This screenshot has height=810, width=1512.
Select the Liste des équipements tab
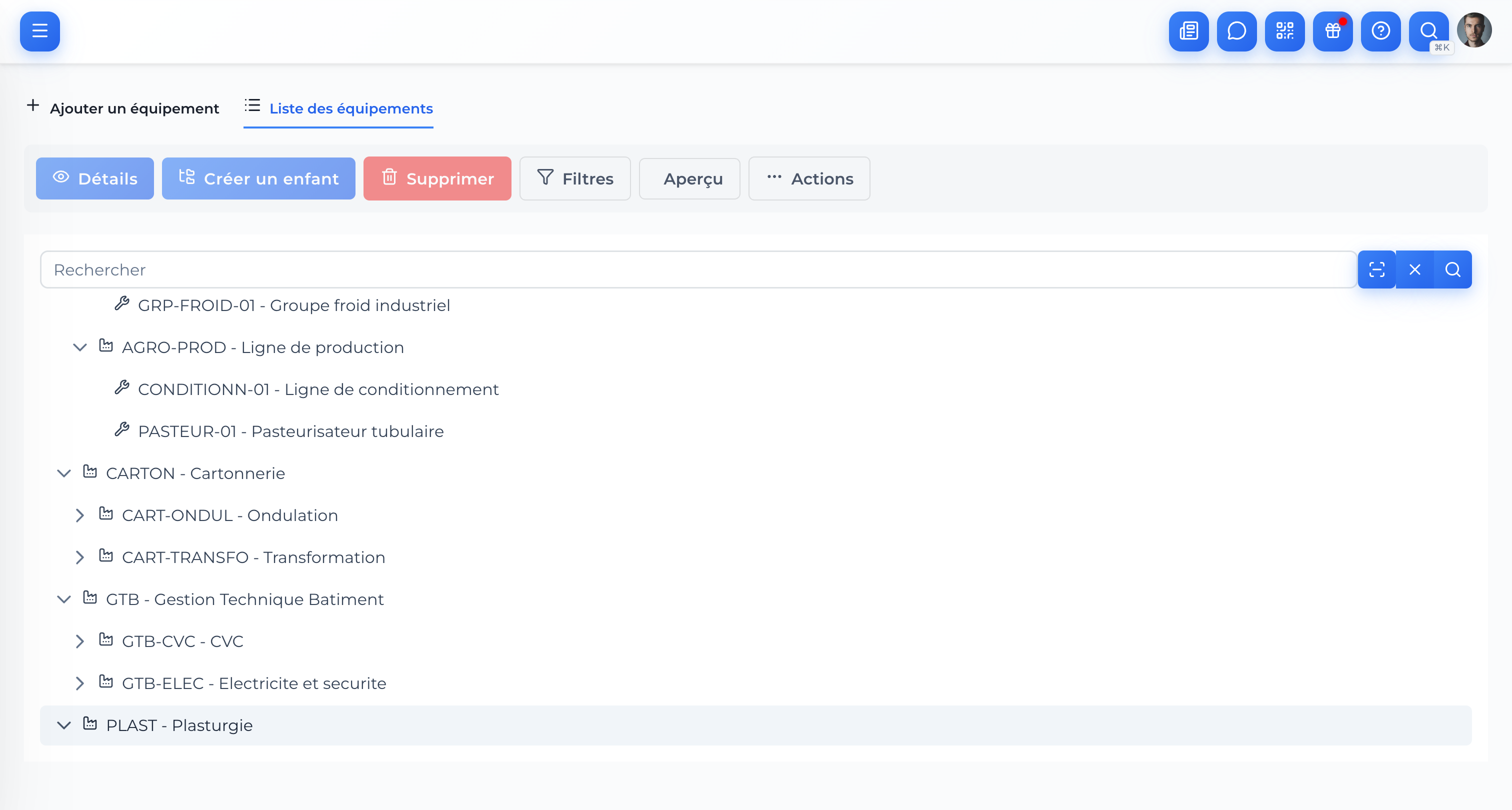coord(338,108)
